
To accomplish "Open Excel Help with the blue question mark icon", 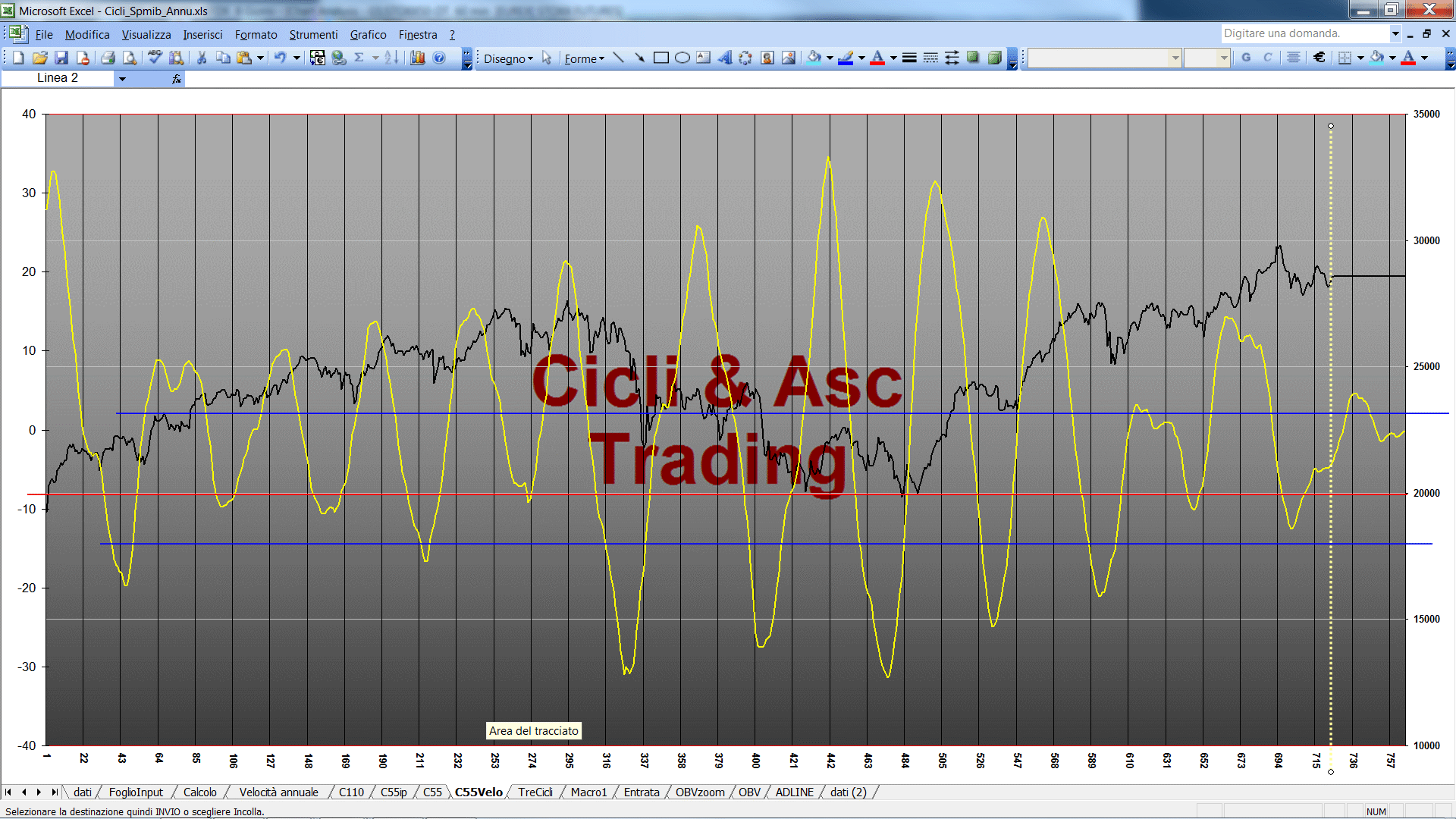I will (439, 58).
